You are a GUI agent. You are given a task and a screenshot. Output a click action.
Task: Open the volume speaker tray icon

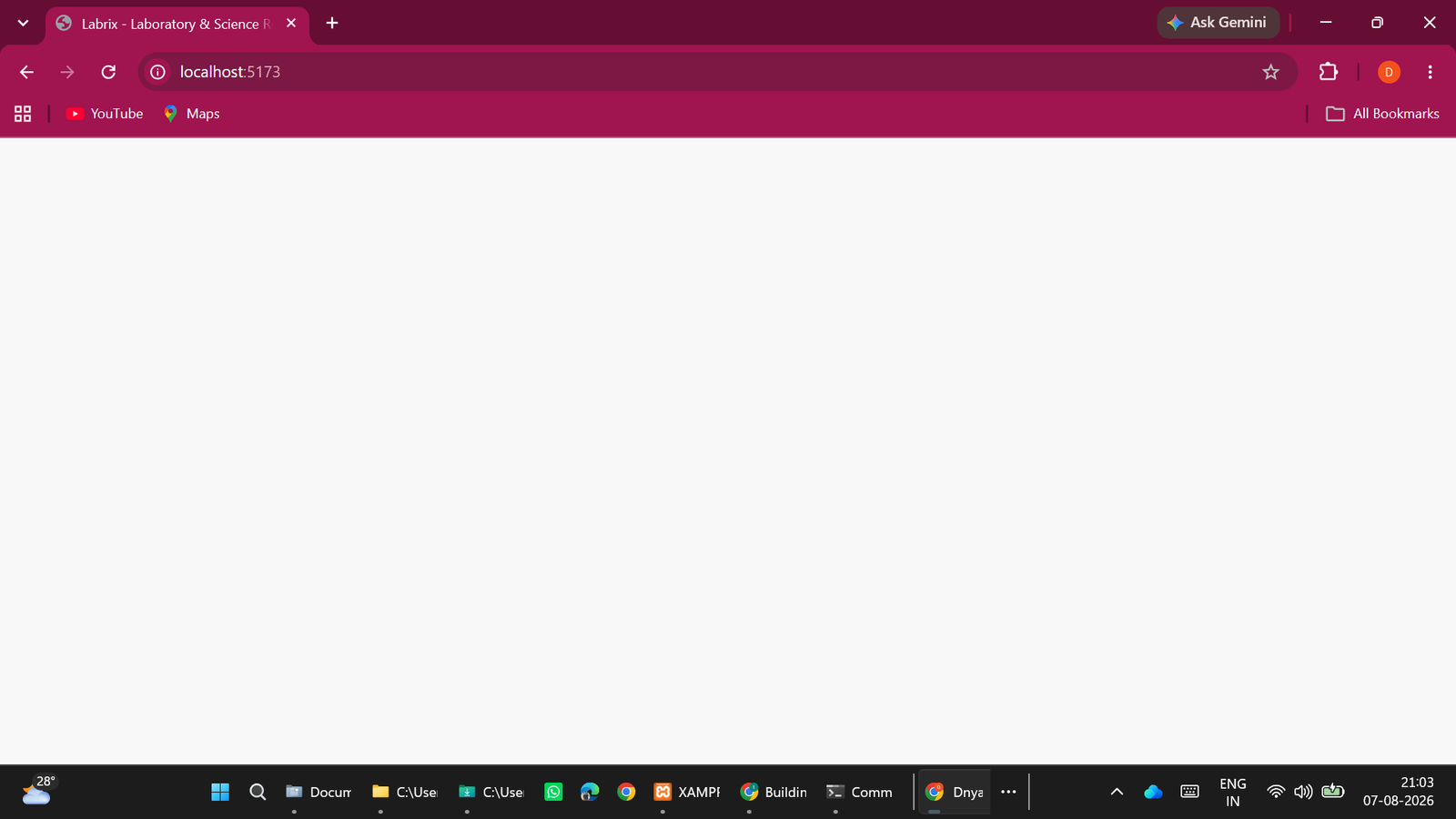pos(1303,792)
